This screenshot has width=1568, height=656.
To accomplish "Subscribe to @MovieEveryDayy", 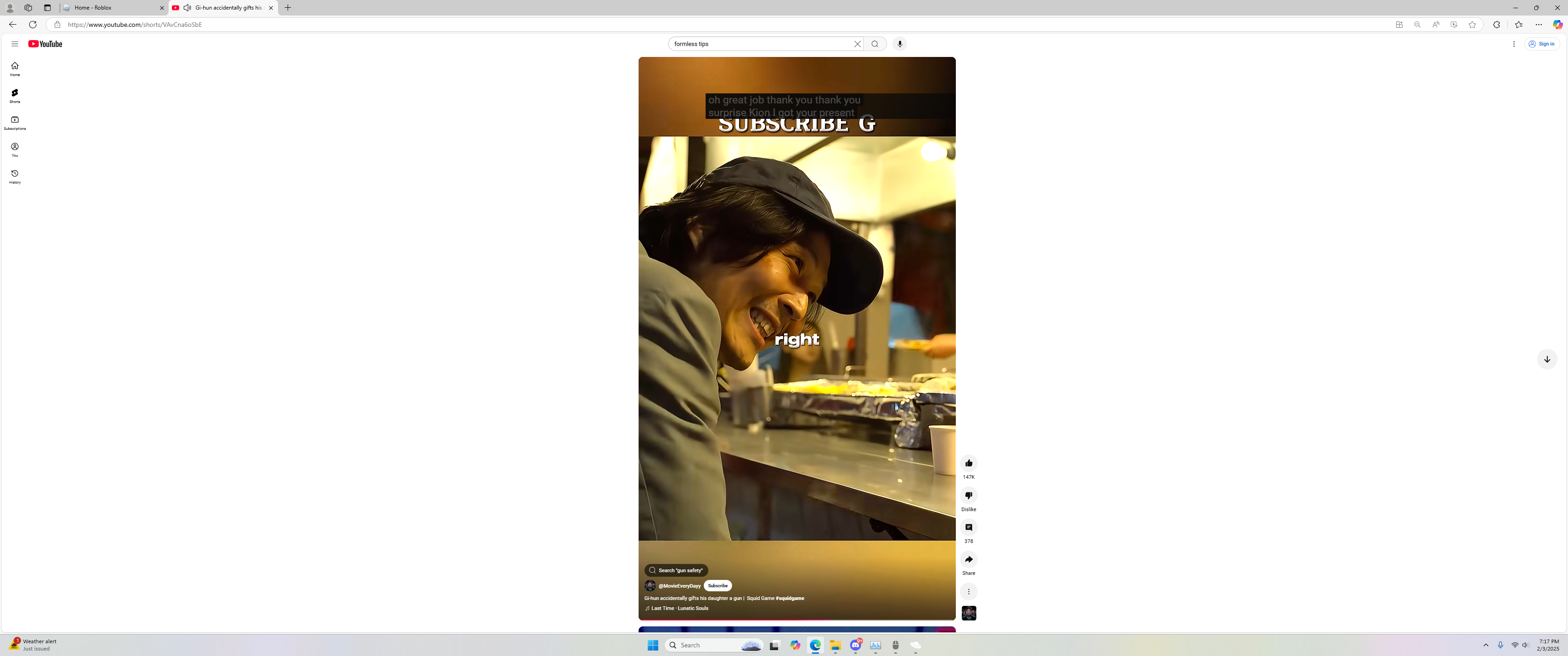I will pos(717,586).
